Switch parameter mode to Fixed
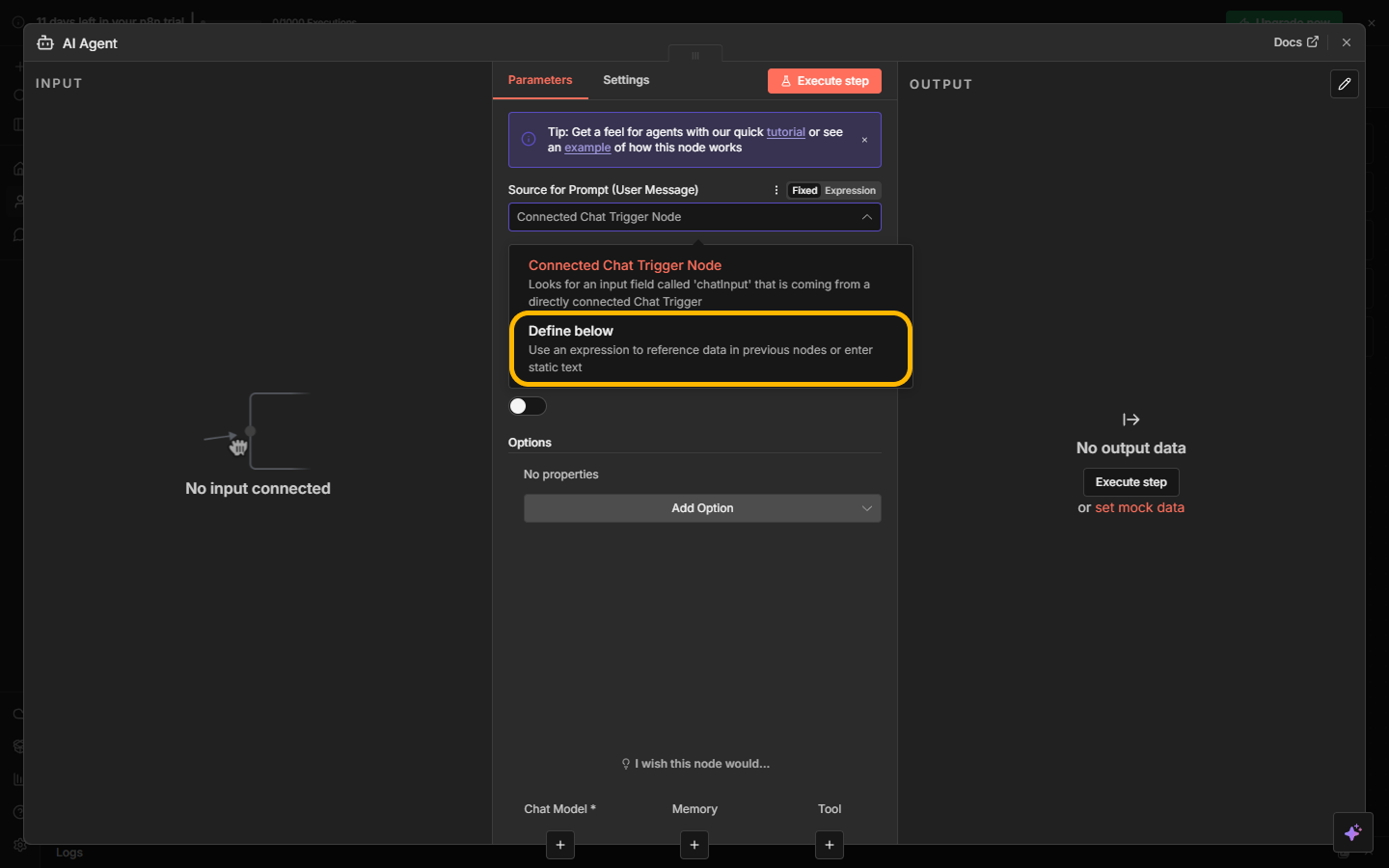The image size is (1389, 868). point(804,191)
